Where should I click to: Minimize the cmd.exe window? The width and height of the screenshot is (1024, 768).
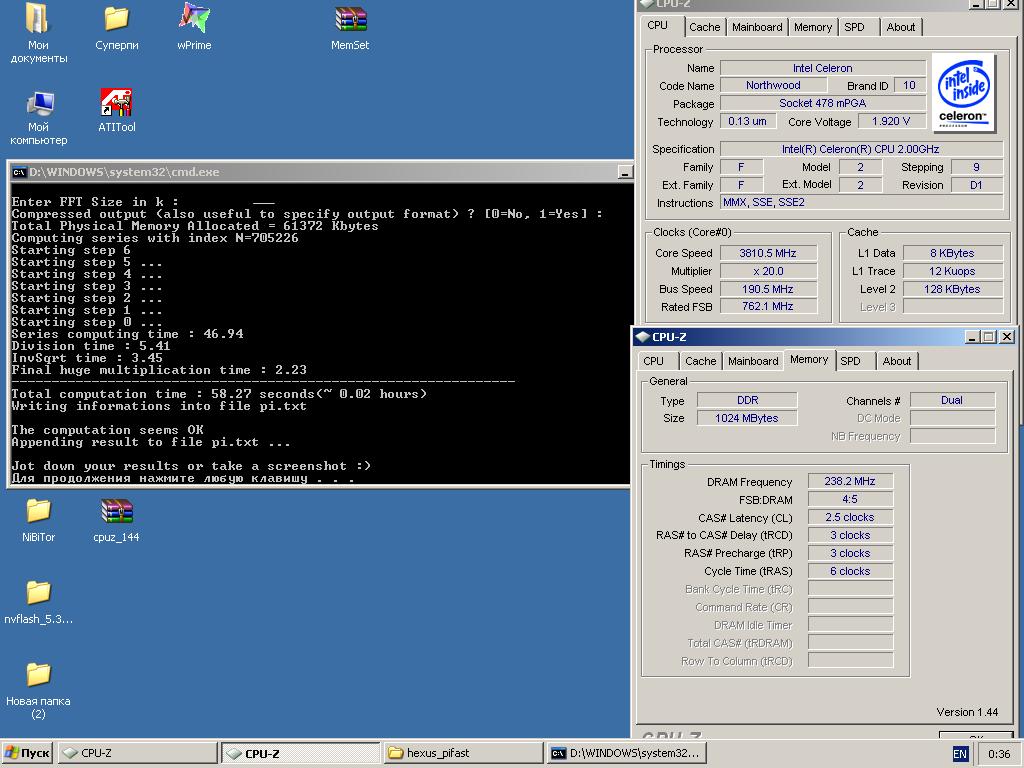coord(624,172)
